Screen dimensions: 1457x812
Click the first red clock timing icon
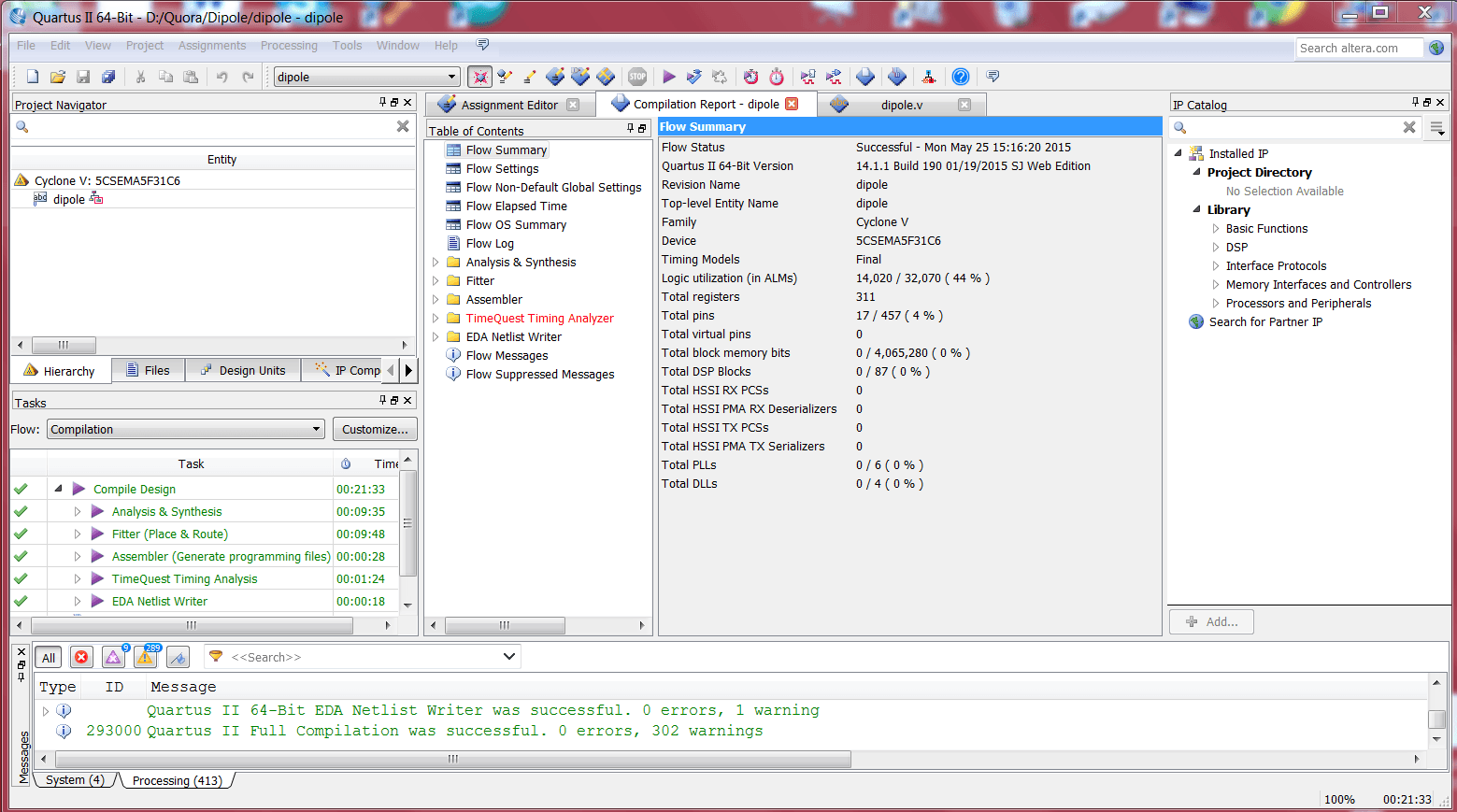[751, 77]
